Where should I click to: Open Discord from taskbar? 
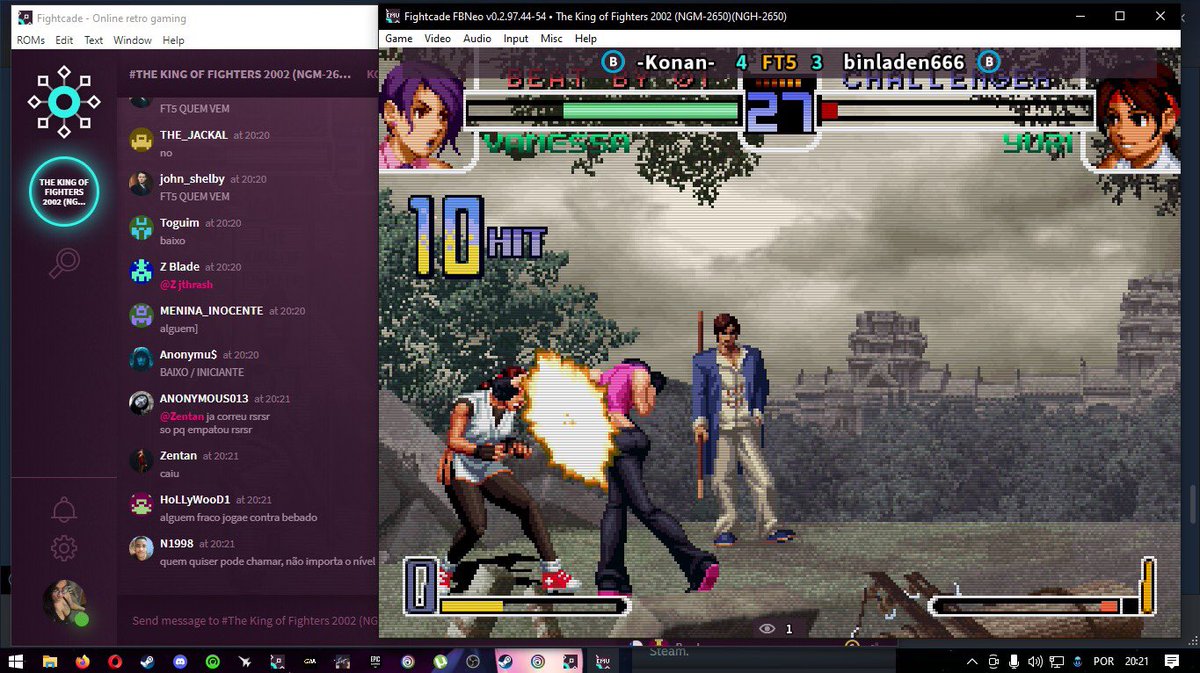(x=180, y=661)
